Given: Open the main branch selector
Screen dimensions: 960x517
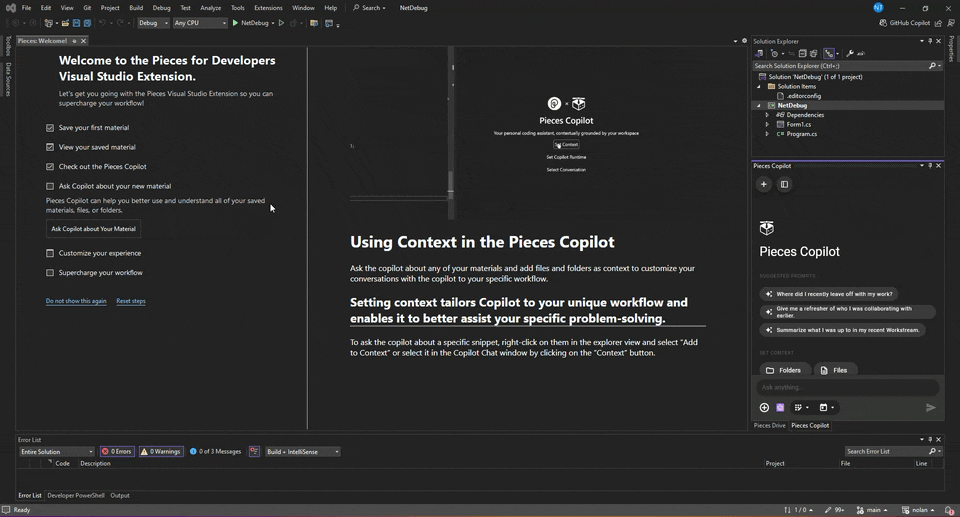Looking at the screenshot, I should tap(872, 510).
